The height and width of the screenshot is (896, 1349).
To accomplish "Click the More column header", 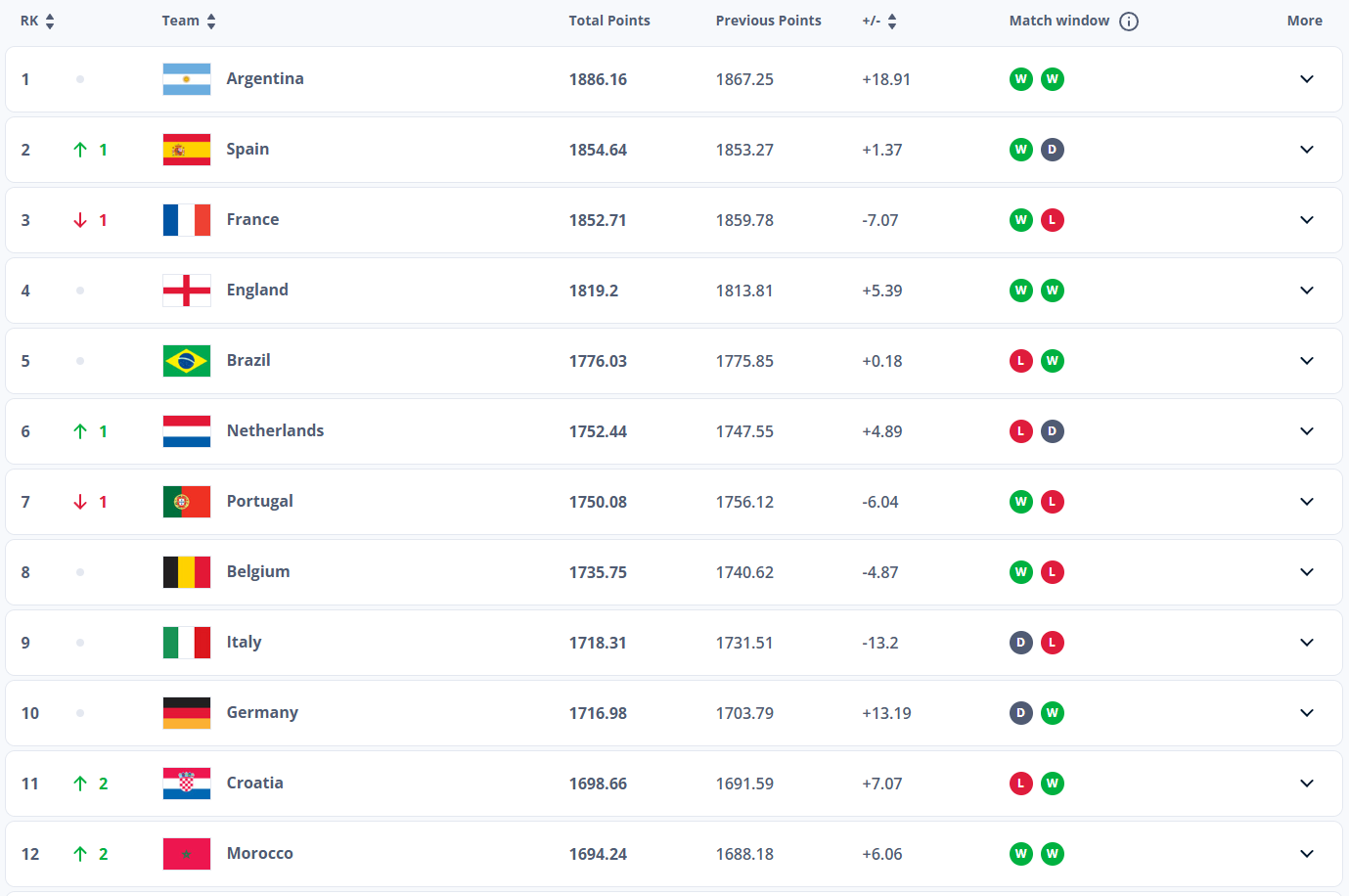I will (1305, 20).
